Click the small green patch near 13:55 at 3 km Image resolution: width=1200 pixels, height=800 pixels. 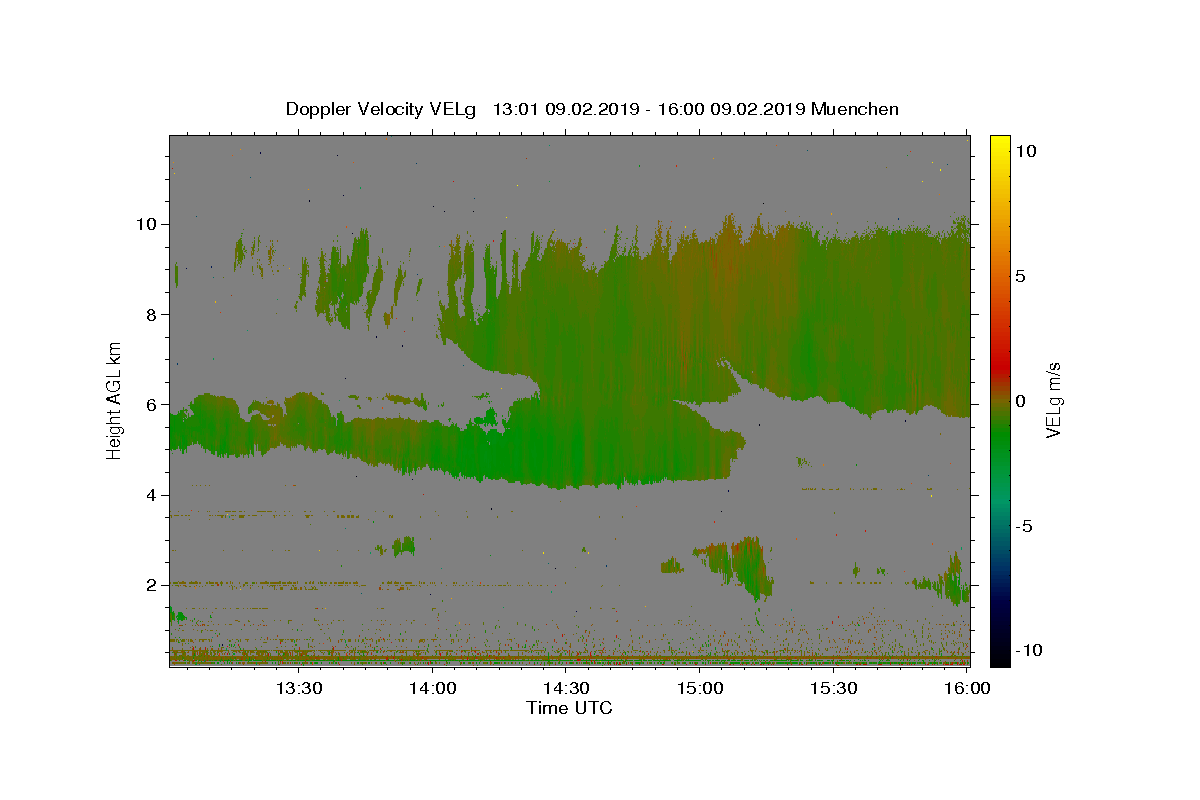404,546
